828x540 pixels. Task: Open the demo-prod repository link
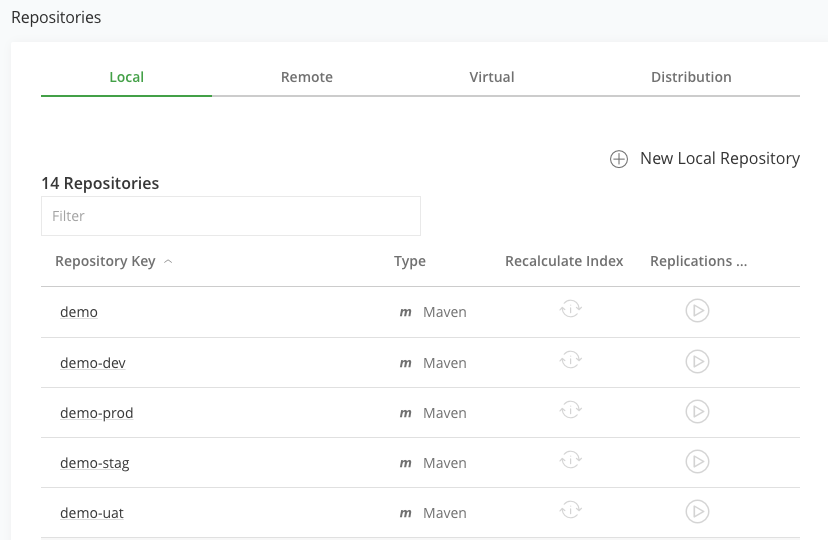(x=96, y=413)
